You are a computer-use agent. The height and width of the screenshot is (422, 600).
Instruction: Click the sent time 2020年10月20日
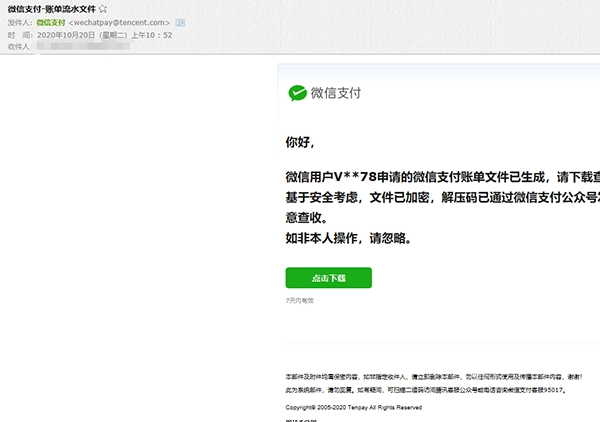(70, 34)
